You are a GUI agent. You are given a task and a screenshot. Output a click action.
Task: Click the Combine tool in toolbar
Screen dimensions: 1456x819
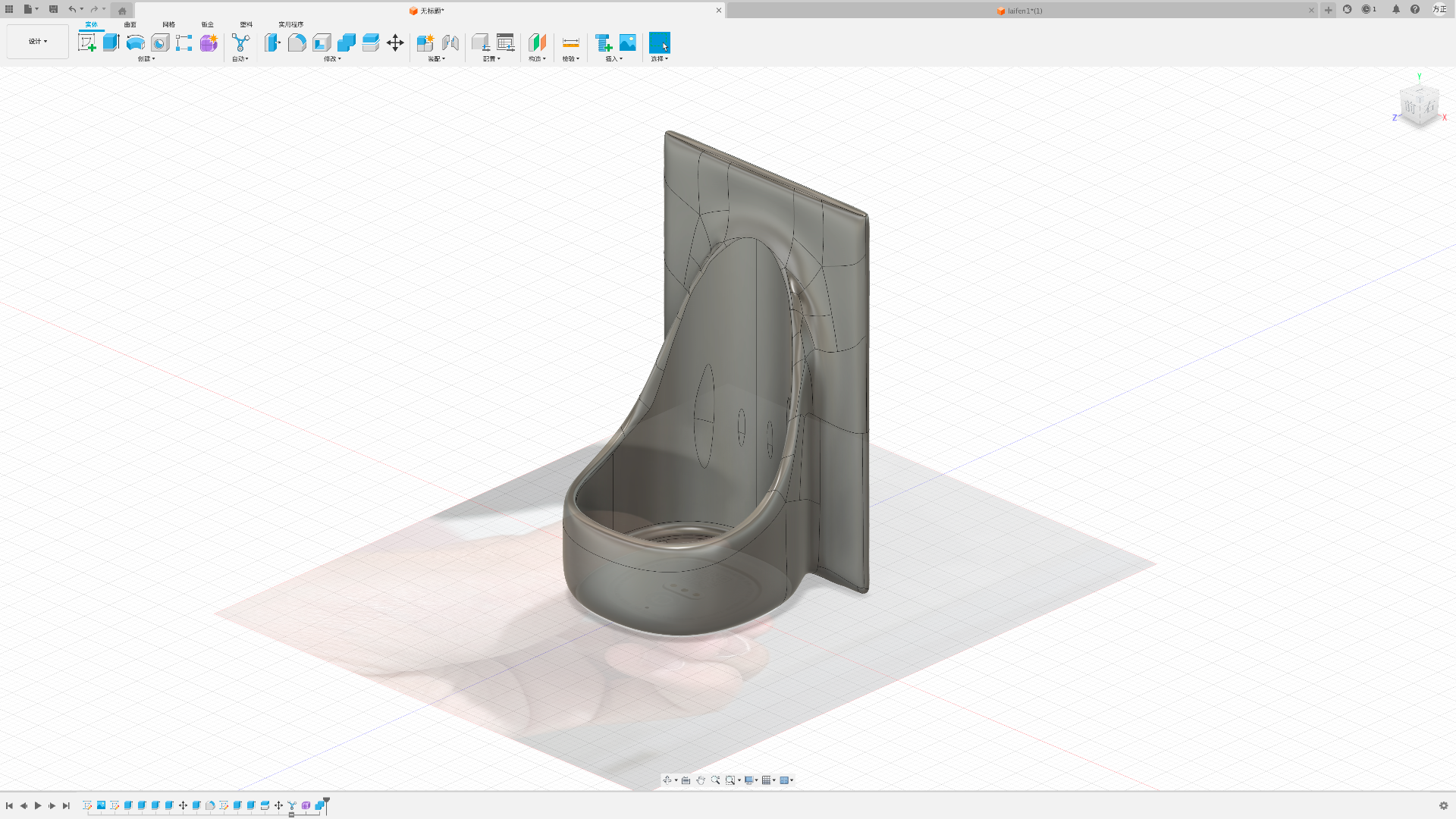point(347,43)
